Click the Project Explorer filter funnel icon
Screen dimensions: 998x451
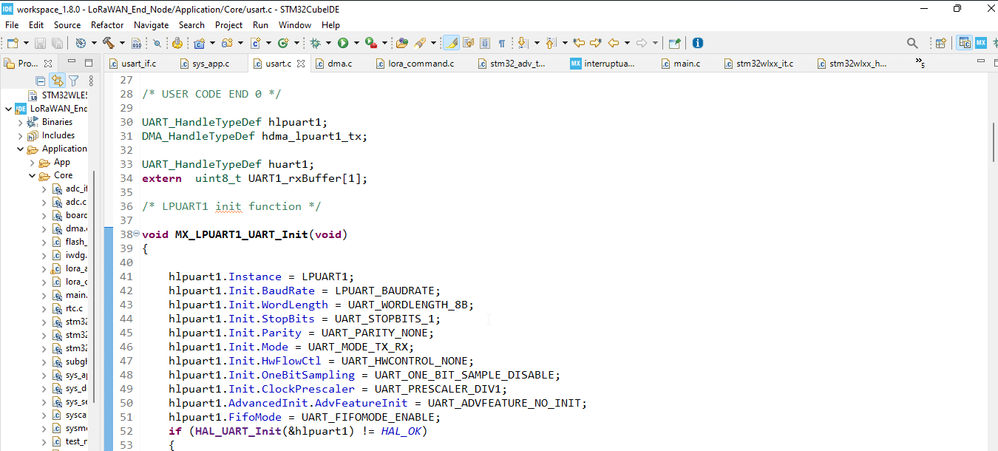tap(74, 80)
